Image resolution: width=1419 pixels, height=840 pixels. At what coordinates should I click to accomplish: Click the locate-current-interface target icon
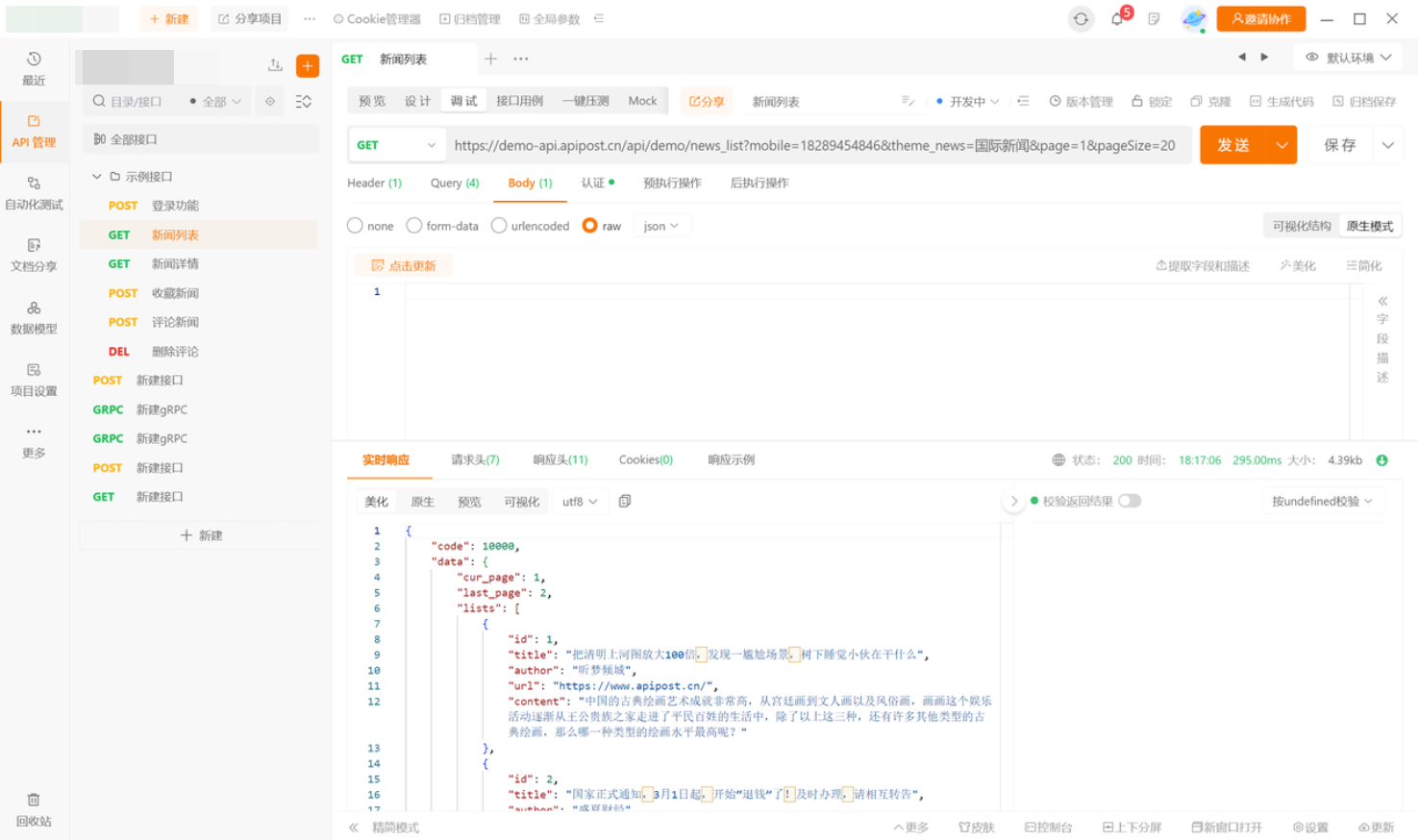tap(270, 101)
